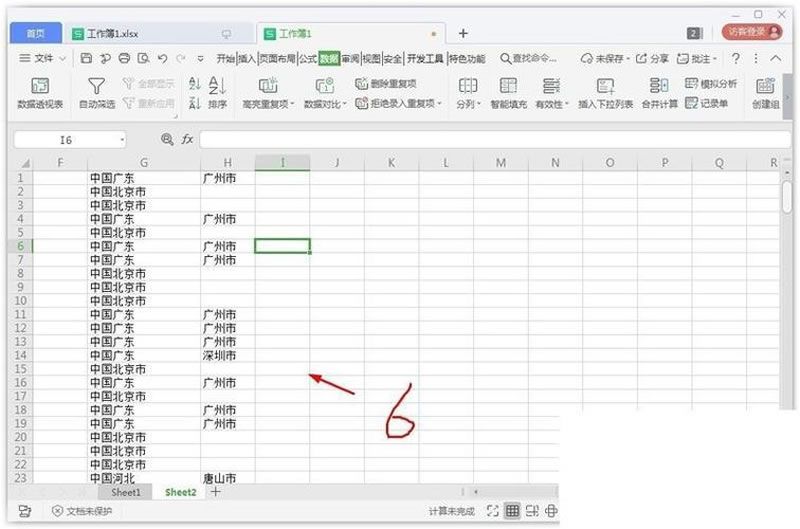Open 记录单 record form
The width and height of the screenshot is (800, 529).
pos(707,103)
